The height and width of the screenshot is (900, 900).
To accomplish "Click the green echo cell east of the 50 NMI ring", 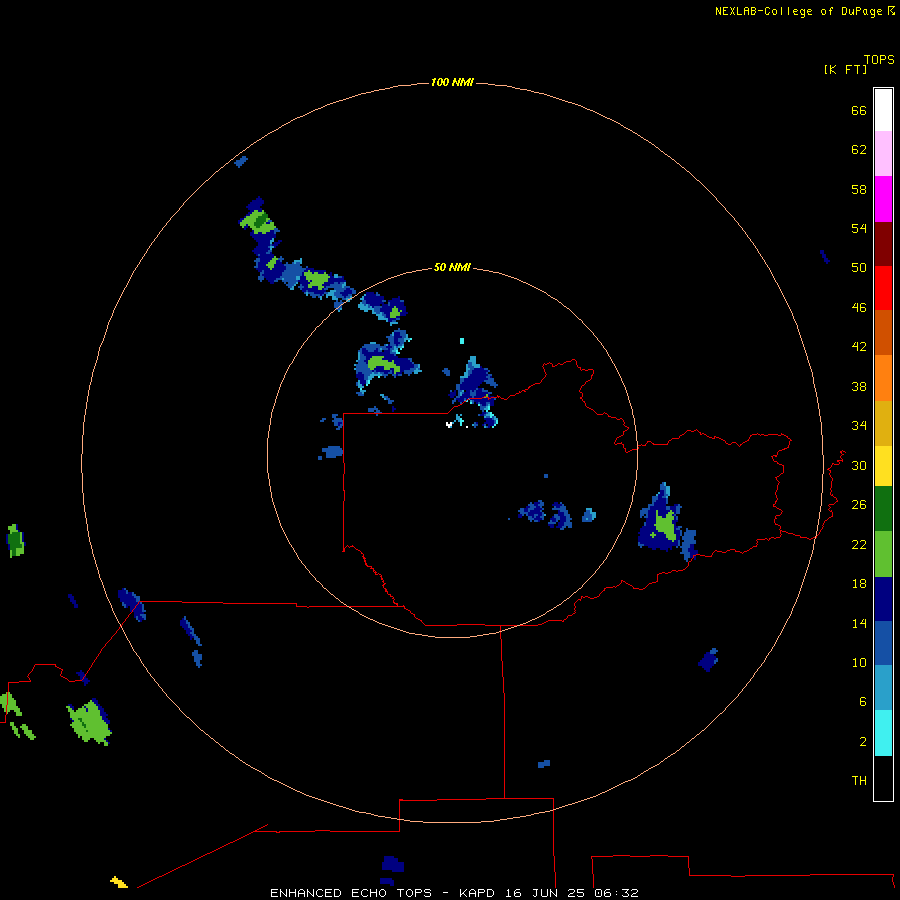I will [x=665, y=525].
